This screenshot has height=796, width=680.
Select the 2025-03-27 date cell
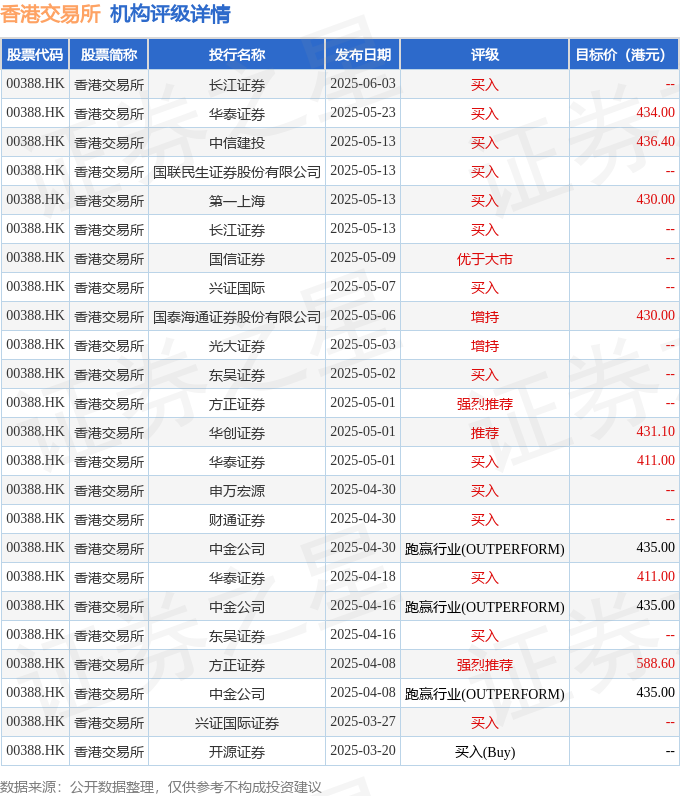[x=363, y=722]
